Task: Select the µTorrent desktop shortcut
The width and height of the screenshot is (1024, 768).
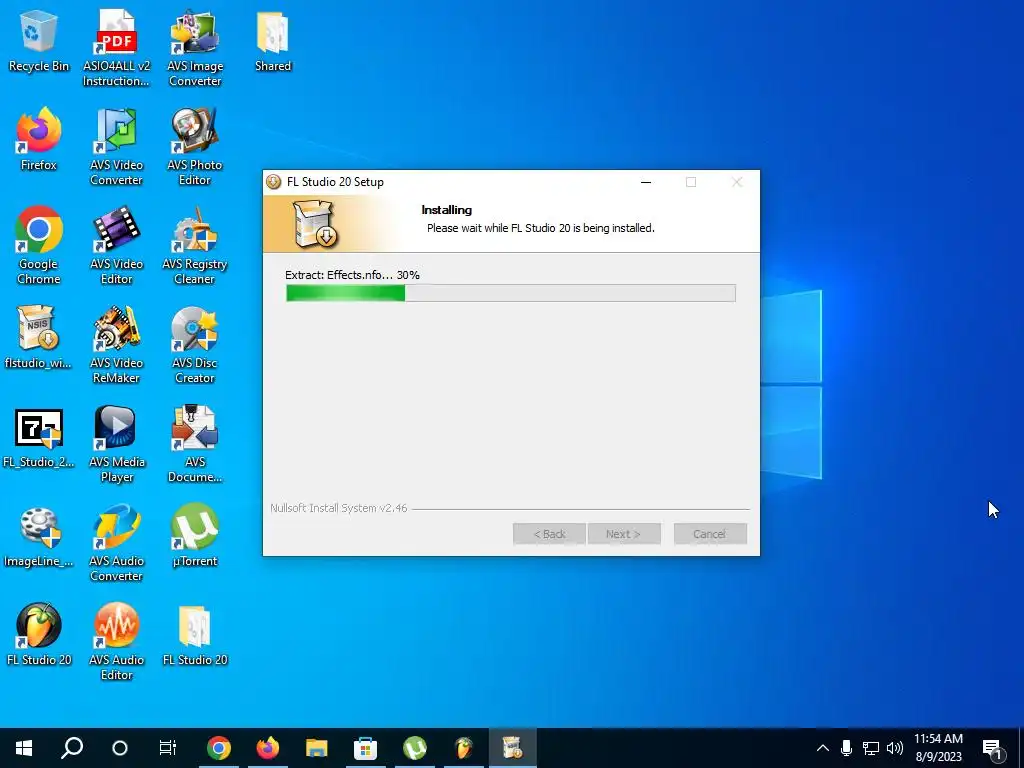Action: 195,536
